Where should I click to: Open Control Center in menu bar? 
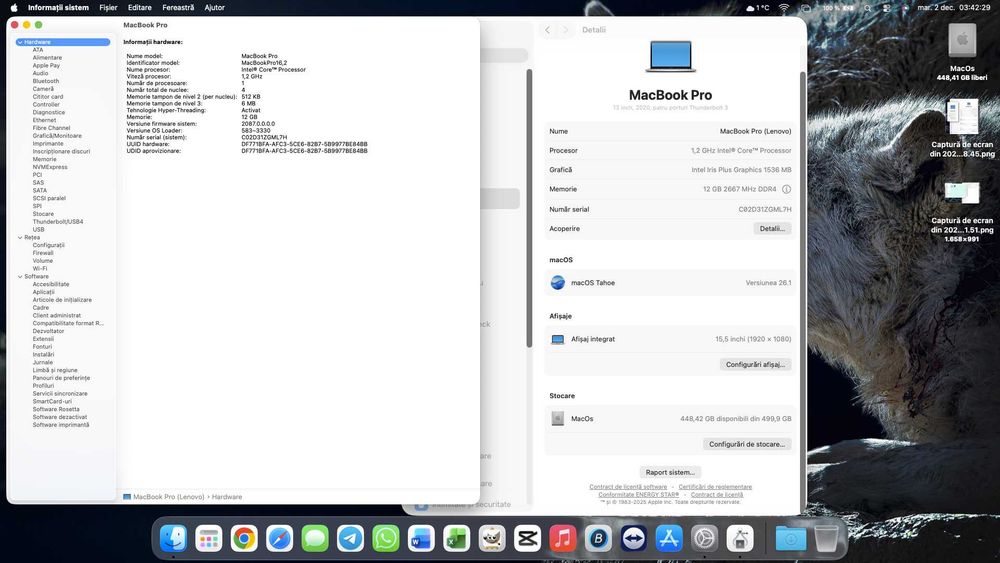(886, 8)
